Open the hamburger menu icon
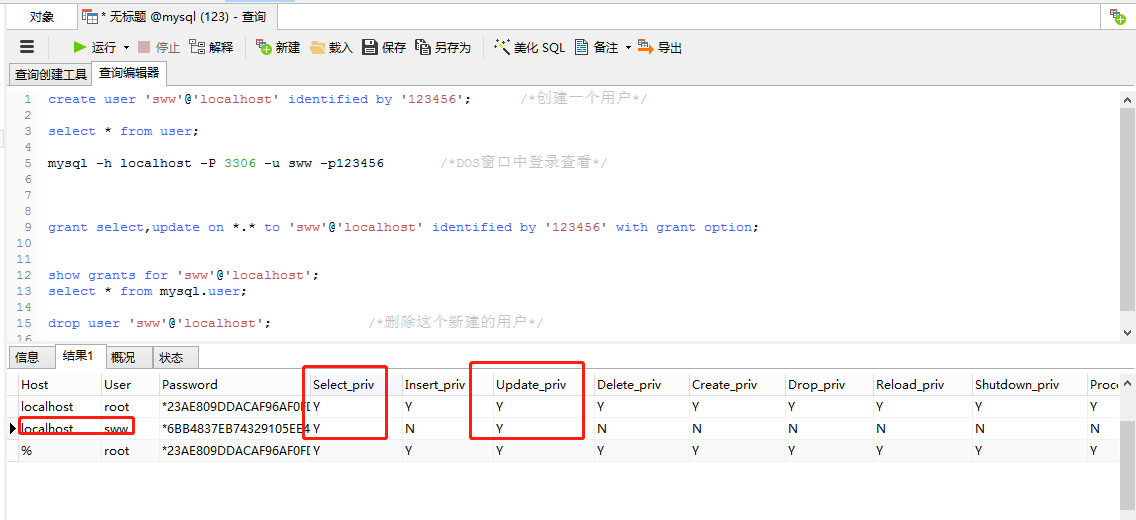1136x520 pixels. click(x=27, y=47)
